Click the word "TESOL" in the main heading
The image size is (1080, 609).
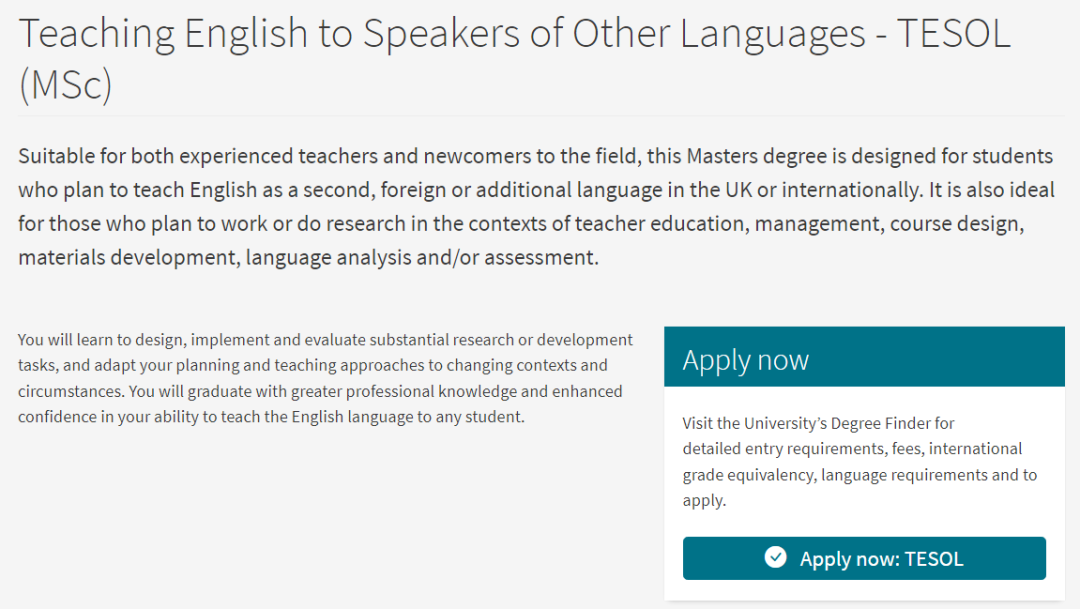click(953, 34)
